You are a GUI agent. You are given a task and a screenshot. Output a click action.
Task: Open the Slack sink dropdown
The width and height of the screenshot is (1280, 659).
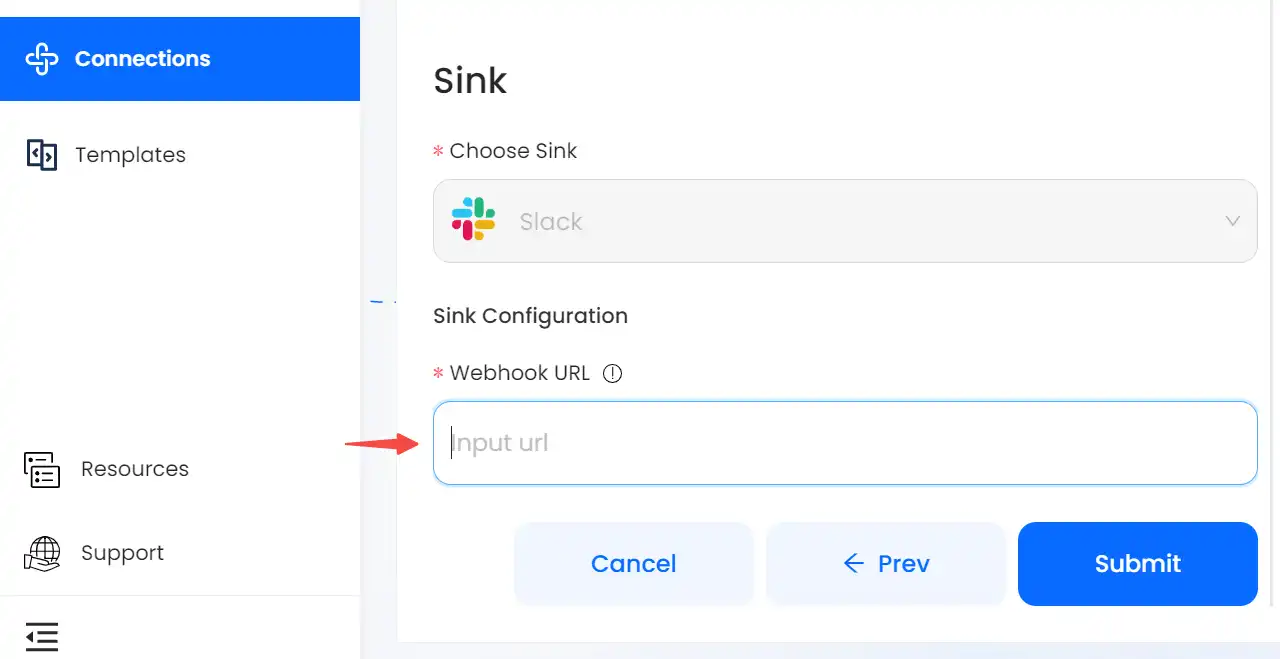(x=845, y=221)
